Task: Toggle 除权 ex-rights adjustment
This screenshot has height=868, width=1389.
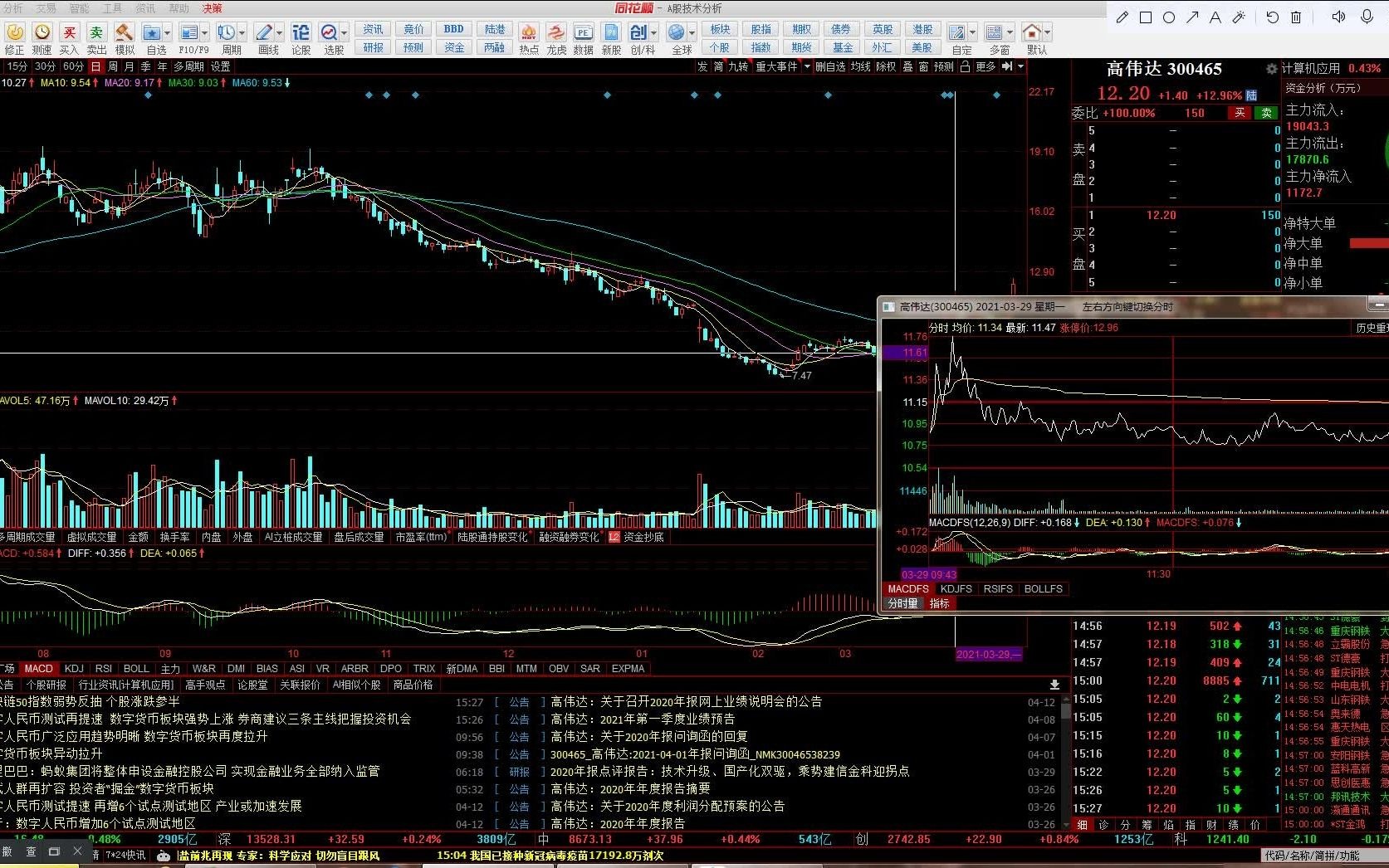Action: pos(886,66)
